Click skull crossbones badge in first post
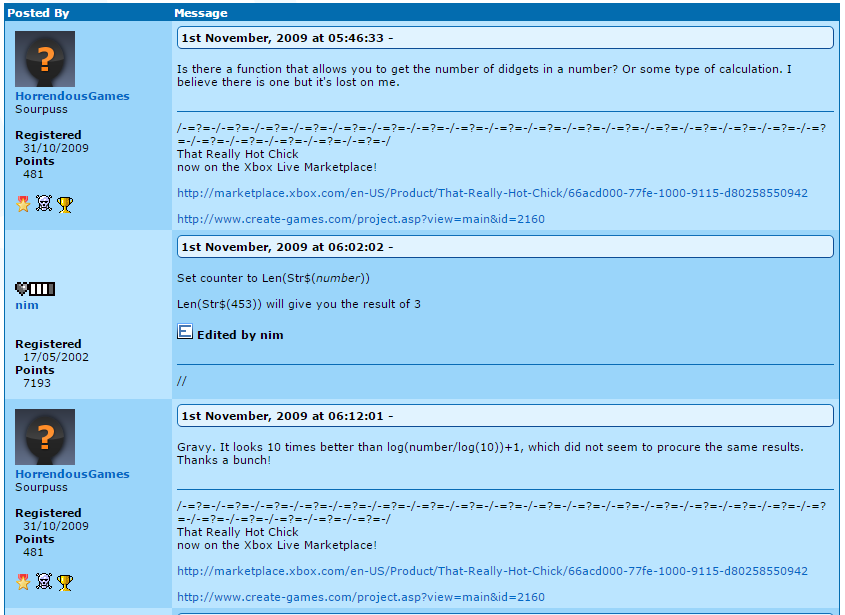 (x=44, y=203)
